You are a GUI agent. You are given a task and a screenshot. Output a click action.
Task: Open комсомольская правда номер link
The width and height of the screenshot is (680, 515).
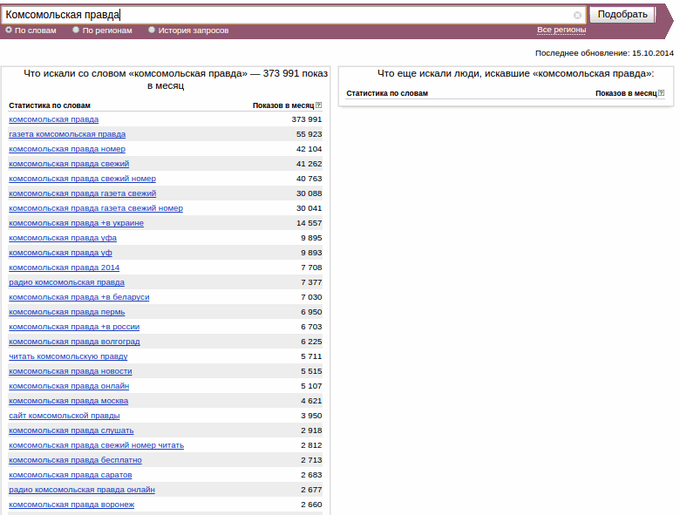pos(67,149)
